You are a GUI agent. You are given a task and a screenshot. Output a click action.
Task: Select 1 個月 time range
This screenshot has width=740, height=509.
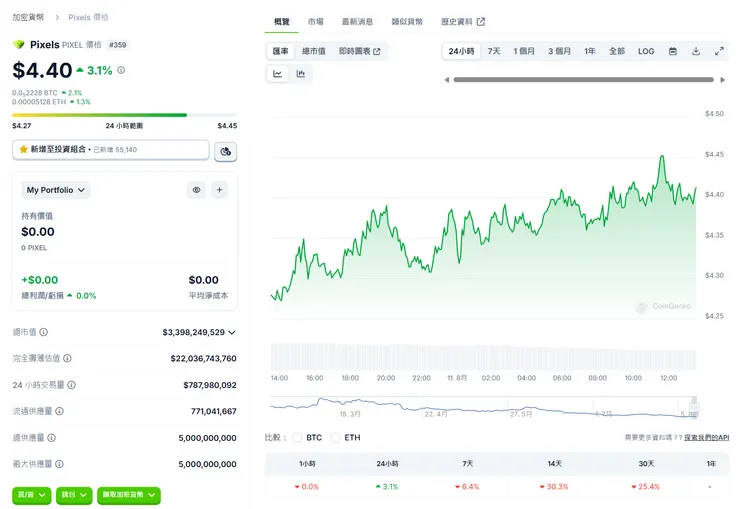(524, 51)
